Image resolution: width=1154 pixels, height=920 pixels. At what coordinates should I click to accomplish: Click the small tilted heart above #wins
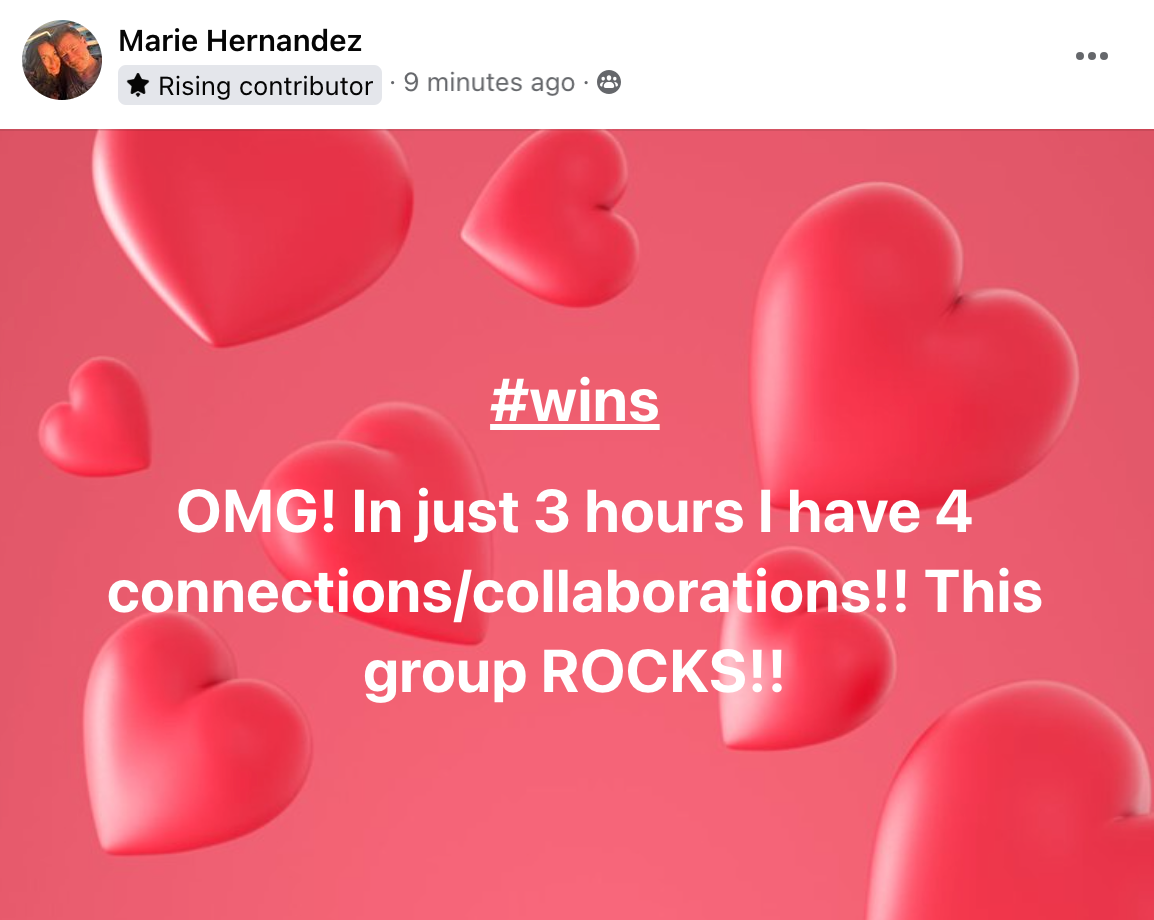pyautogui.click(x=552, y=219)
